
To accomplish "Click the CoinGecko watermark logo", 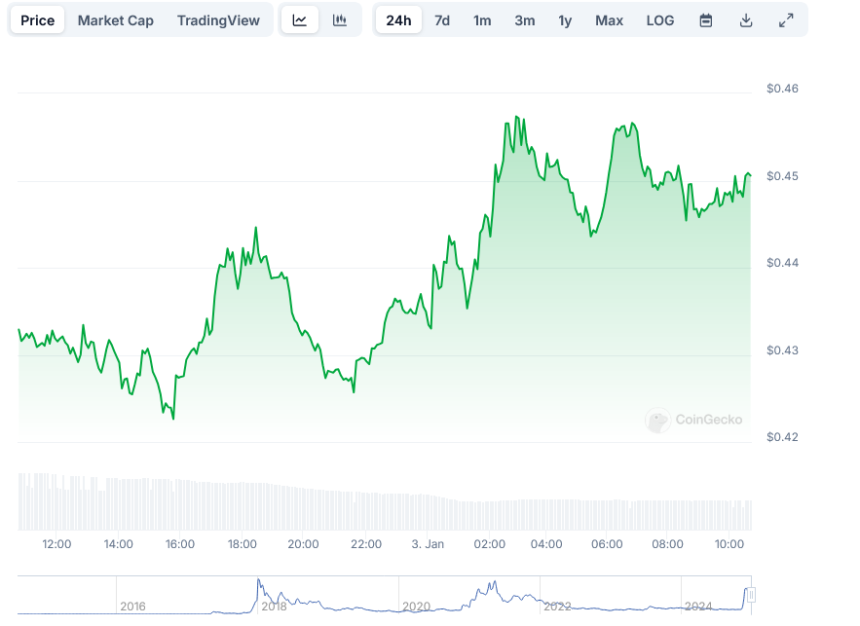I will click(695, 421).
